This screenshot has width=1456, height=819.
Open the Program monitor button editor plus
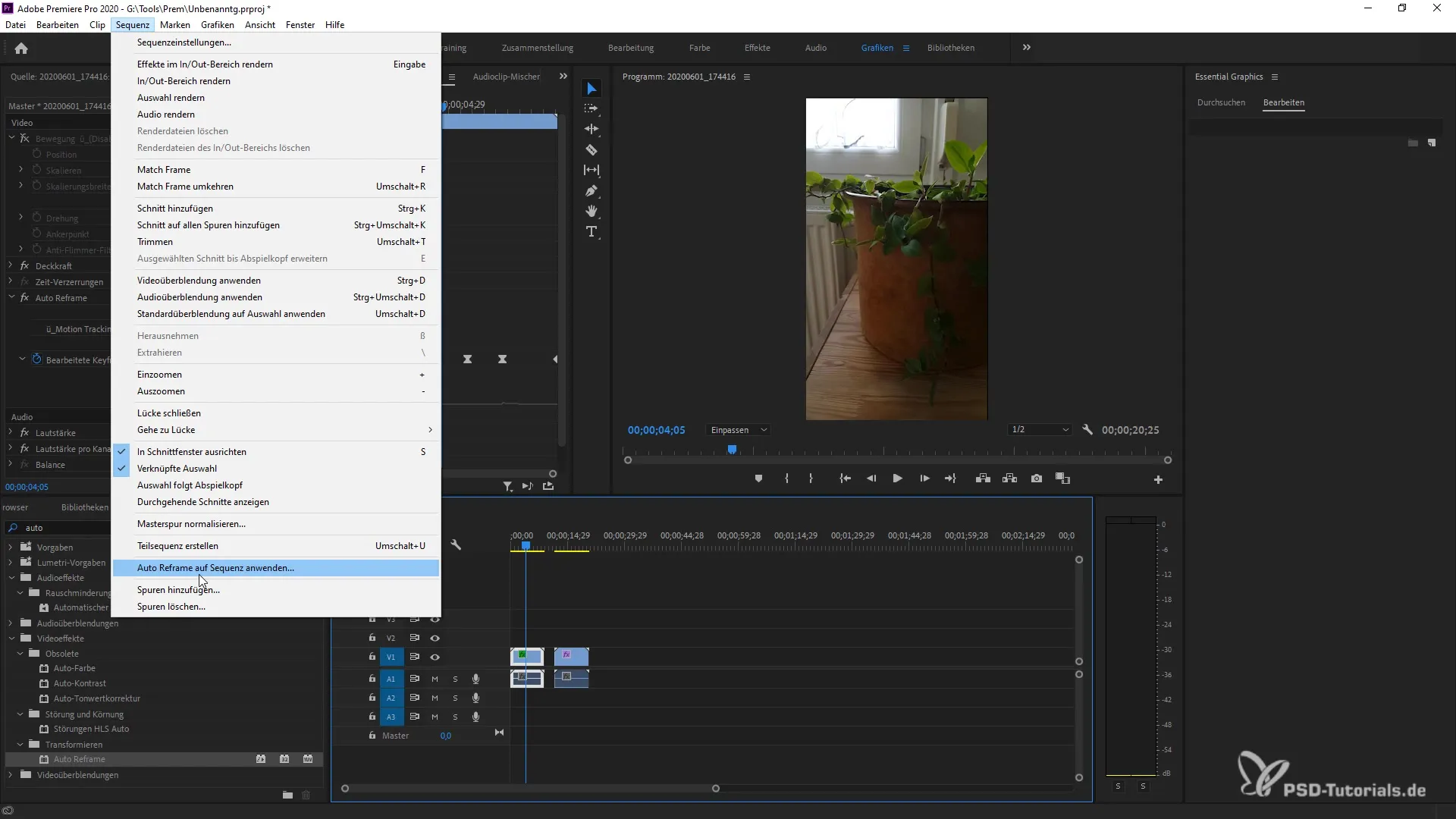(1158, 479)
